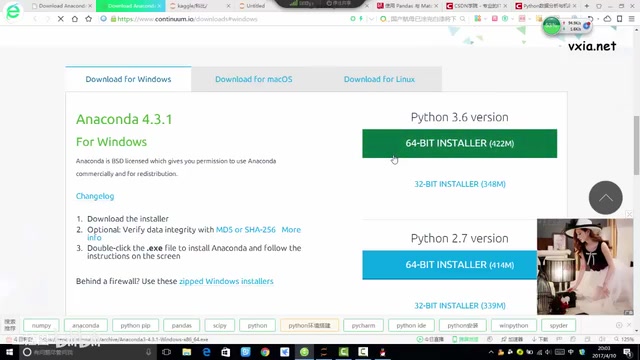
Task: Download Python 3.6 64-BIT INSTALLER (422M)
Action: tap(459, 143)
